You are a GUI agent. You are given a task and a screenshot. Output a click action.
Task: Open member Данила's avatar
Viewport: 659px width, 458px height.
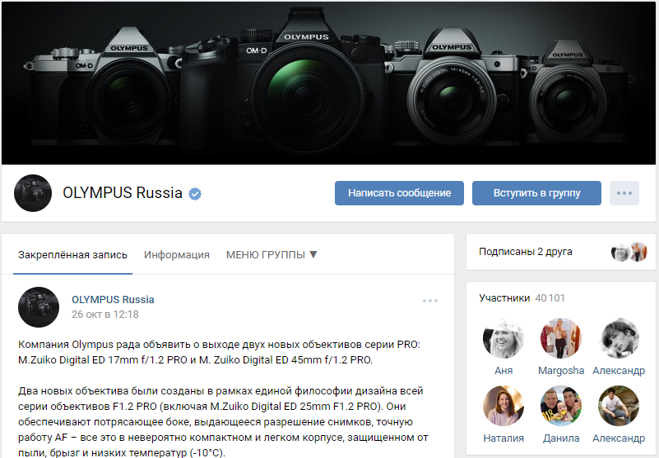coord(561,406)
